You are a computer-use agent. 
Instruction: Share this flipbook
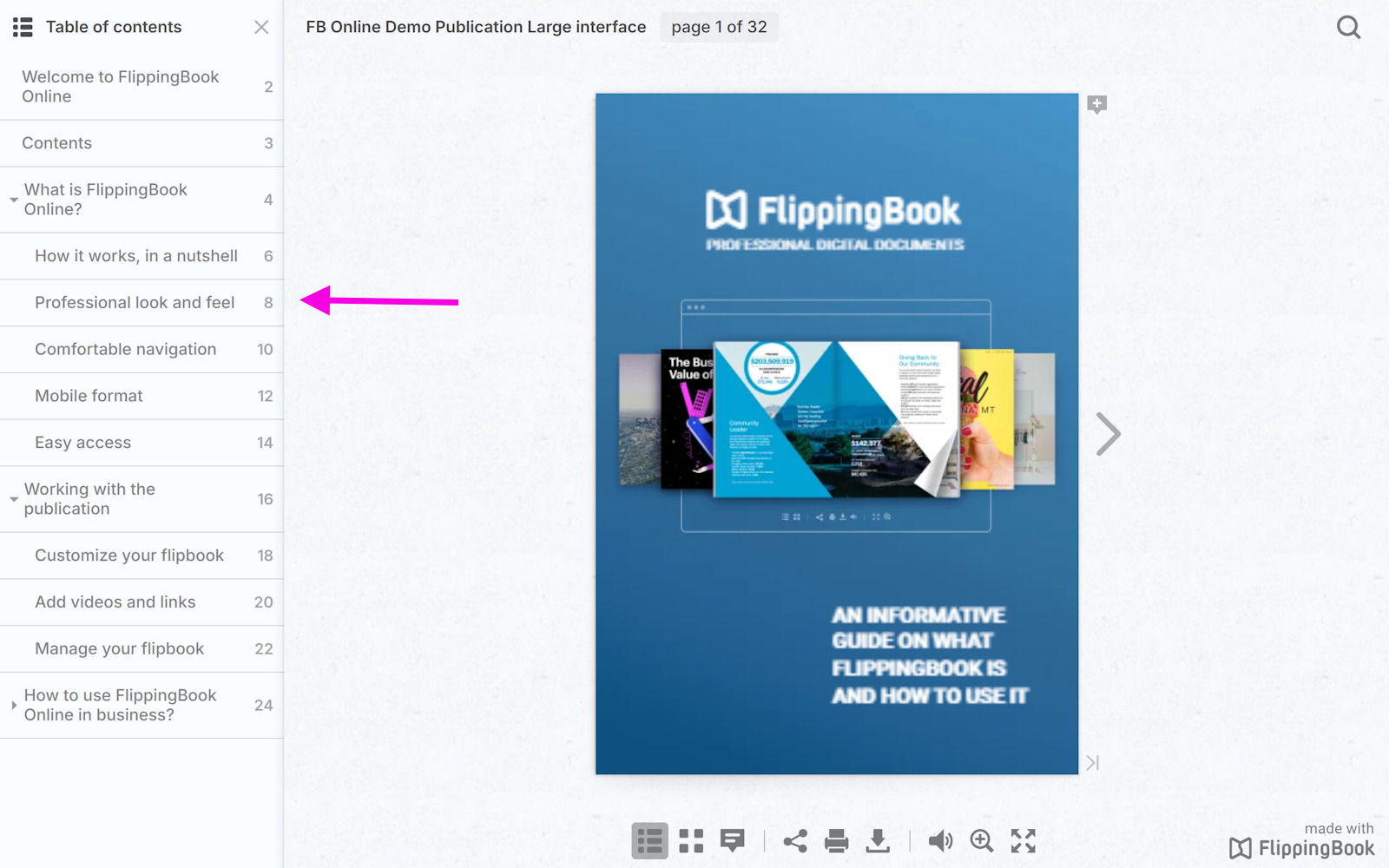pos(795,840)
